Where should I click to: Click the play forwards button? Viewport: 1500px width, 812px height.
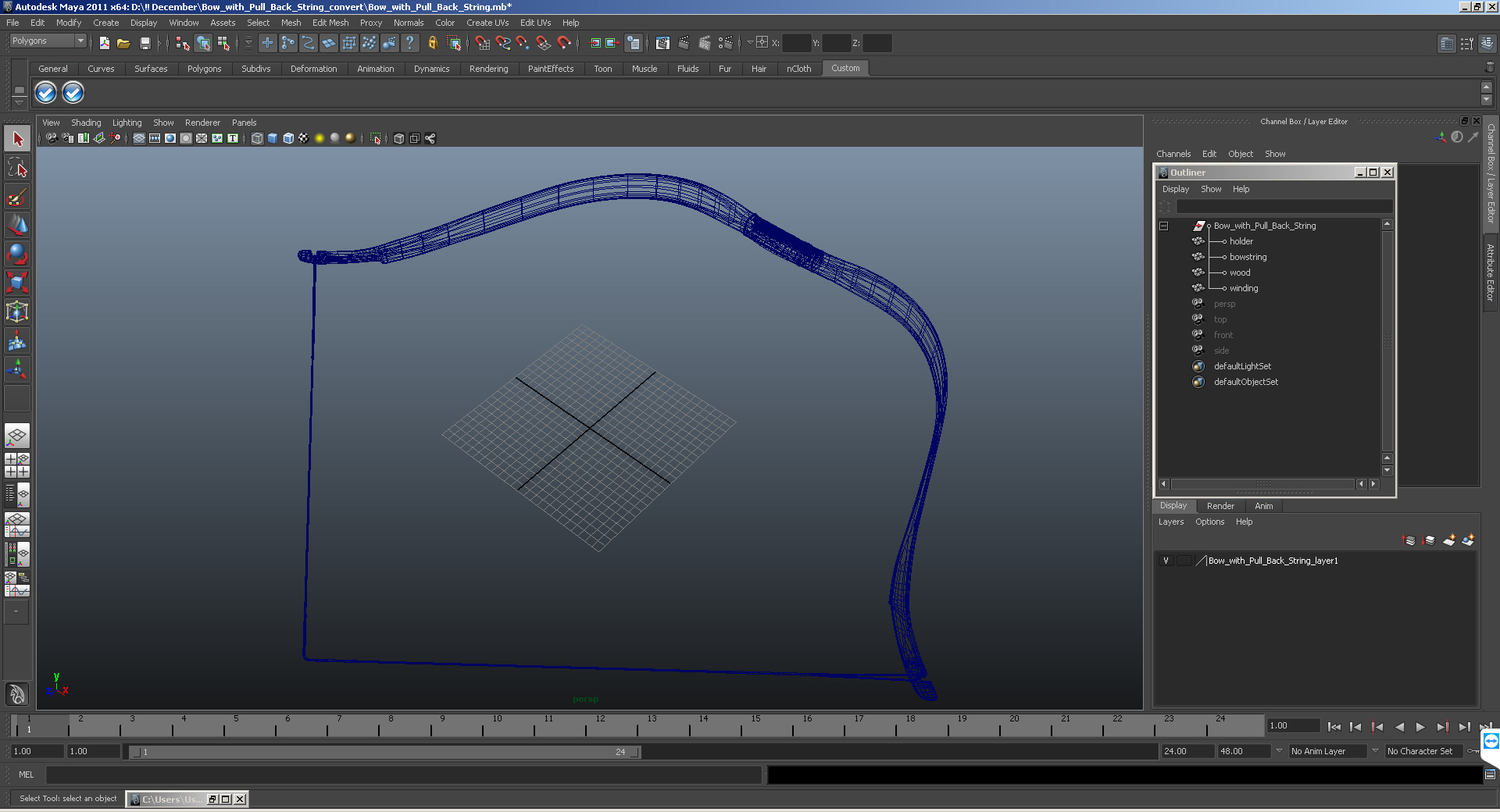[x=1420, y=727]
